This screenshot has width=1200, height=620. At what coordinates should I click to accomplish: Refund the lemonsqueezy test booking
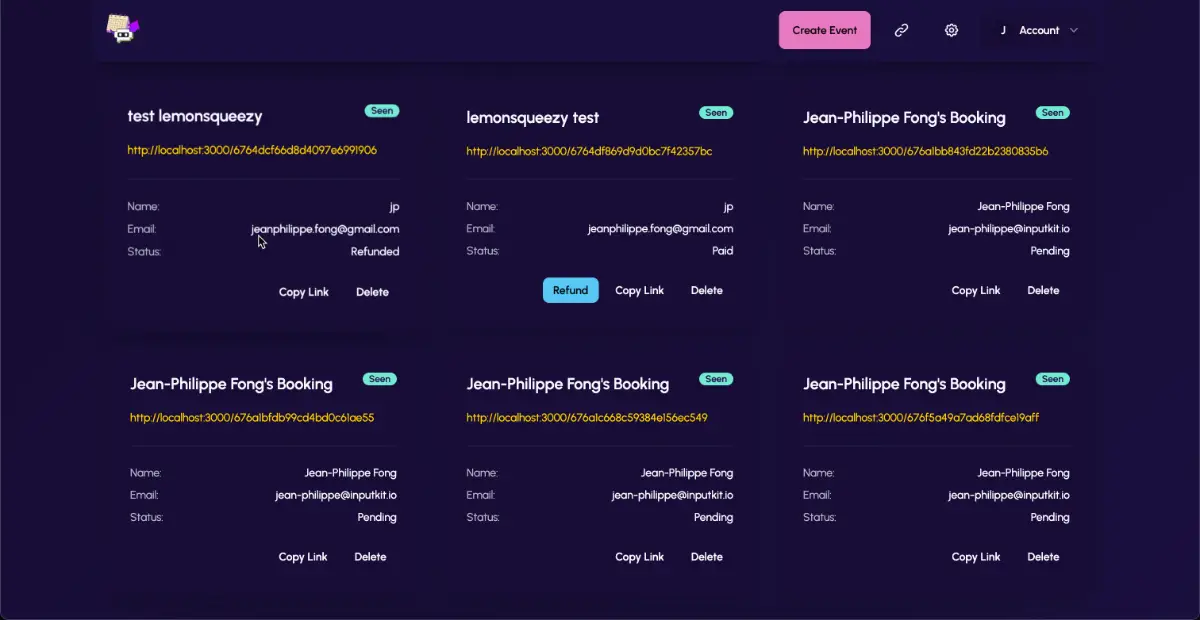[x=570, y=290]
